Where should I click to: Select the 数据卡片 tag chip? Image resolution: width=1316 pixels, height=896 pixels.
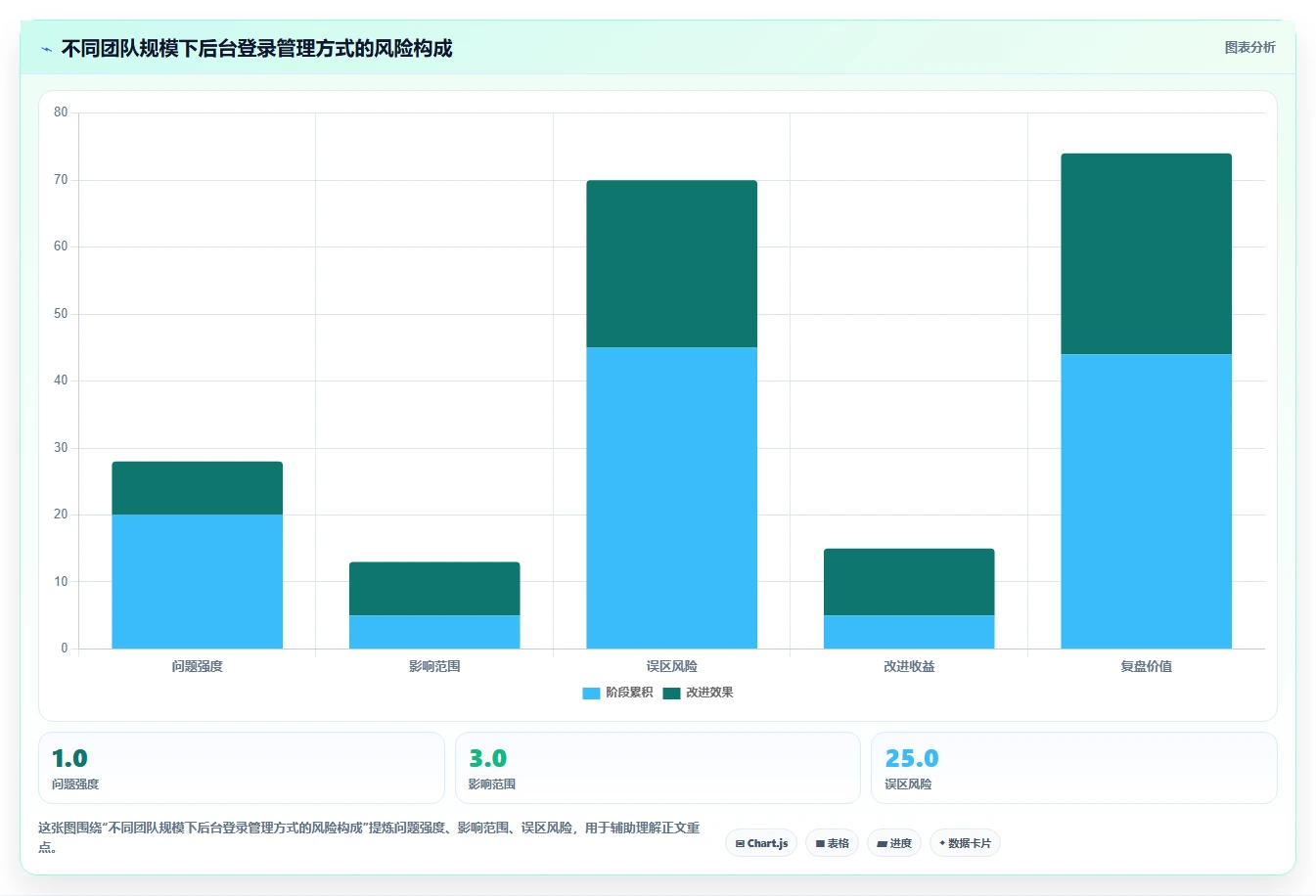point(965,843)
